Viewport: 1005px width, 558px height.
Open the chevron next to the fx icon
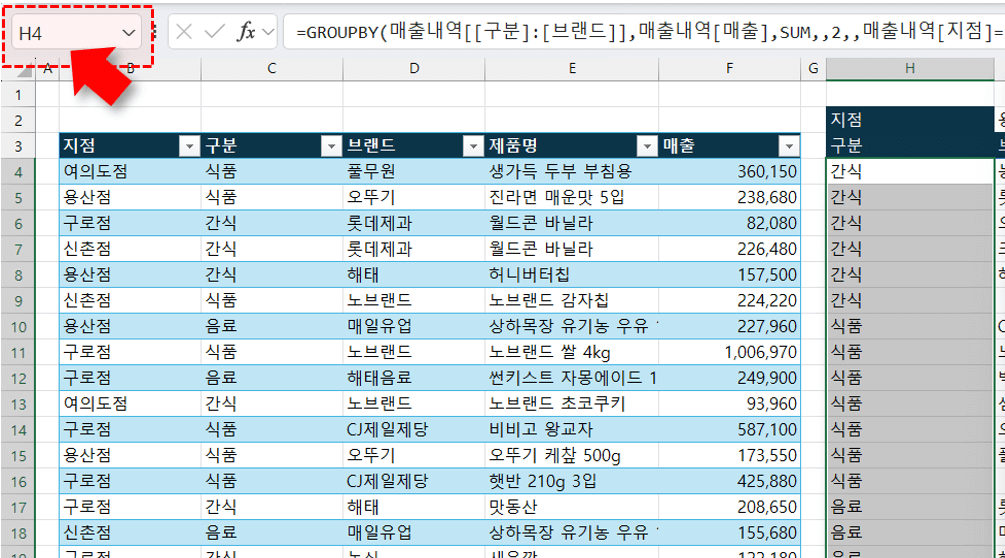[x=267, y=32]
